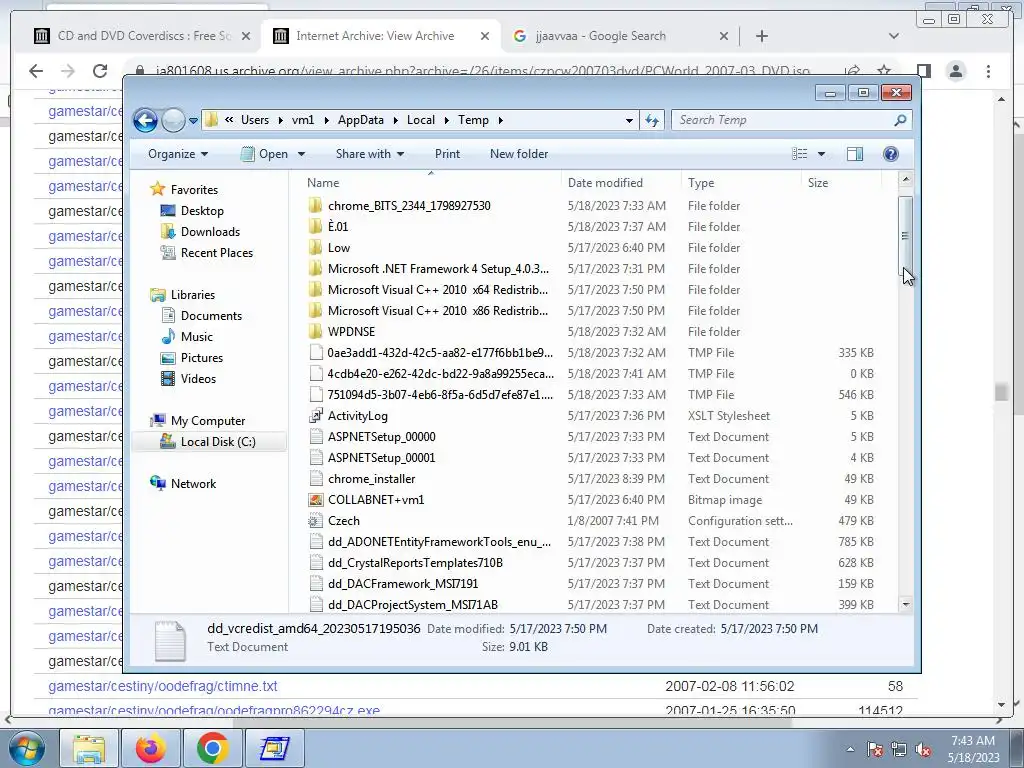Go back using Explorer's Back arrow
1024x768 pixels.
click(x=145, y=120)
